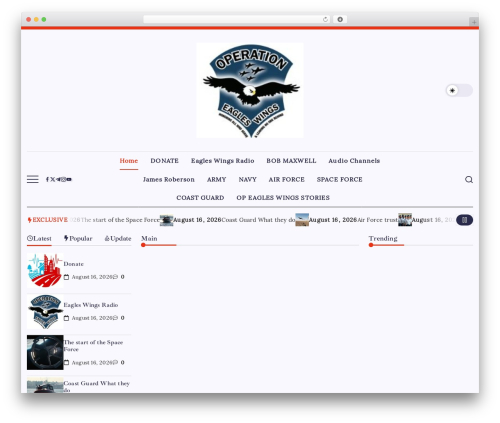Screen dimensions: 500x423
Task: Reload page via browser refresh icon
Action: [325, 19]
